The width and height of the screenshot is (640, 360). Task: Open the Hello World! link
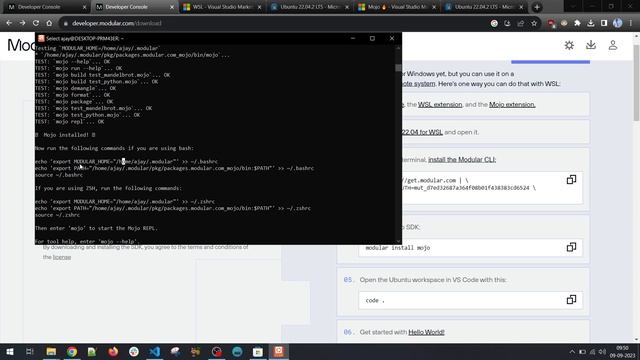tap(426, 332)
